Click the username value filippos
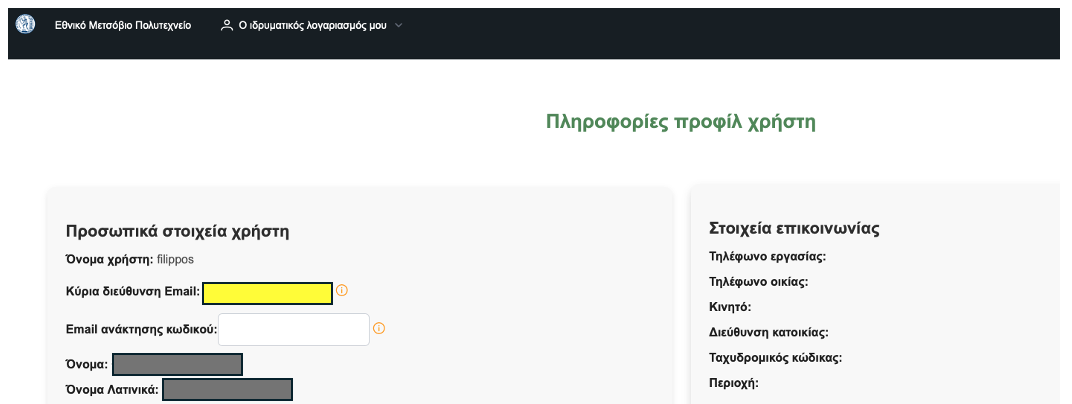Screen dimensions: 1072x404 175,260
